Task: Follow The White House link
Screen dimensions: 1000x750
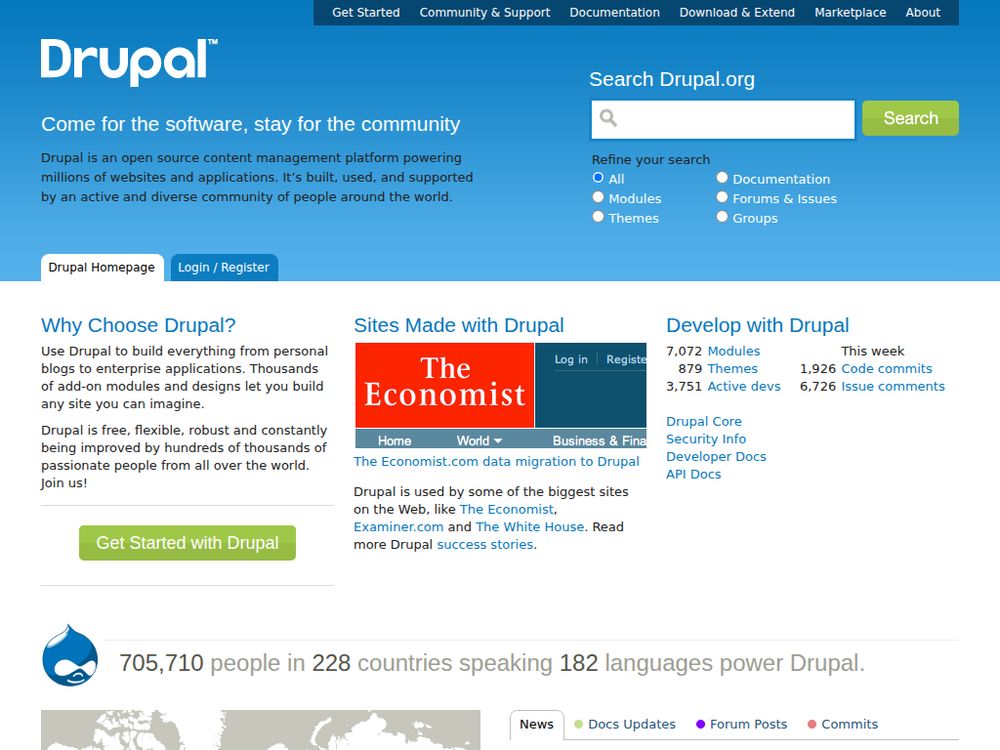Action: click(530, 527)
